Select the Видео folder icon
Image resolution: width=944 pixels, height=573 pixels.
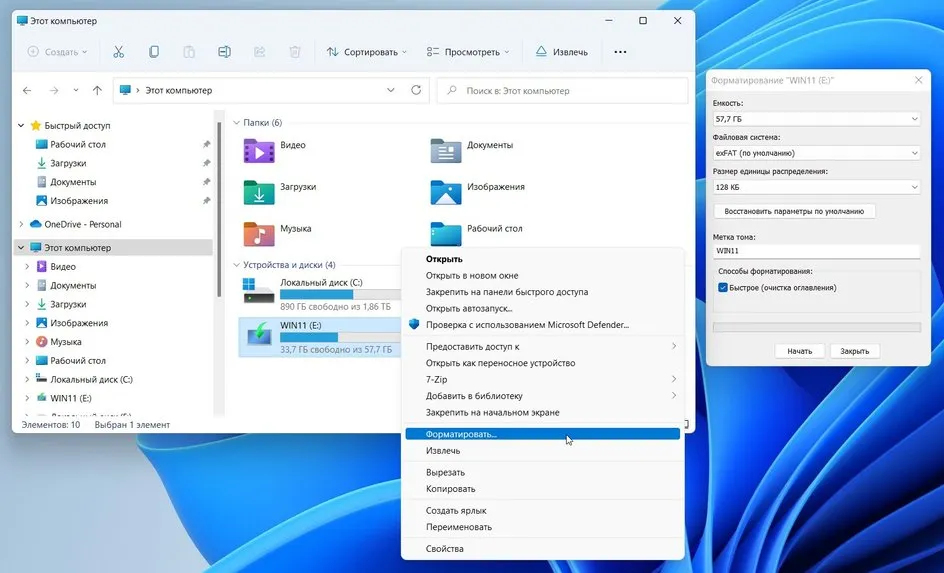(x=259, y=150)
